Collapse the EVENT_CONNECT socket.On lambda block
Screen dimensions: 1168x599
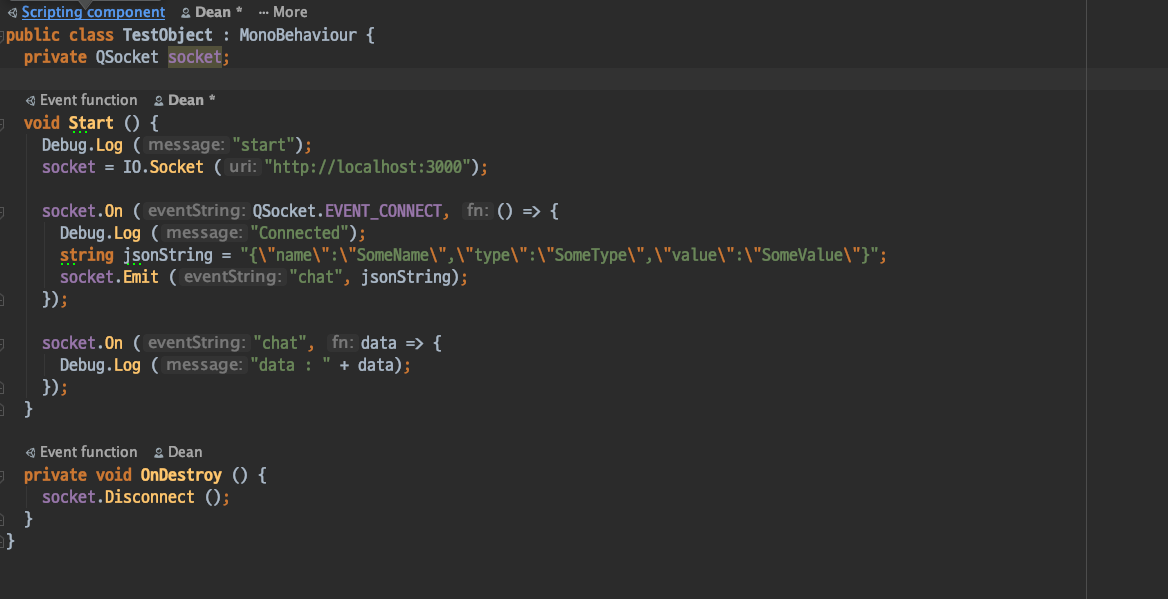click(3, 211)
